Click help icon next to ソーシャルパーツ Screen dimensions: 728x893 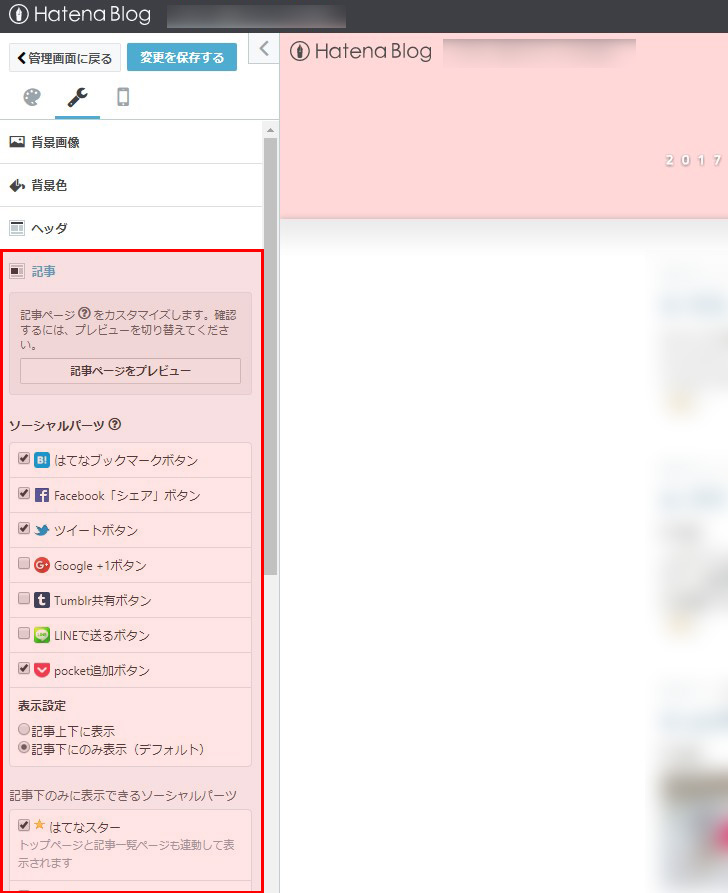(115, 425)
